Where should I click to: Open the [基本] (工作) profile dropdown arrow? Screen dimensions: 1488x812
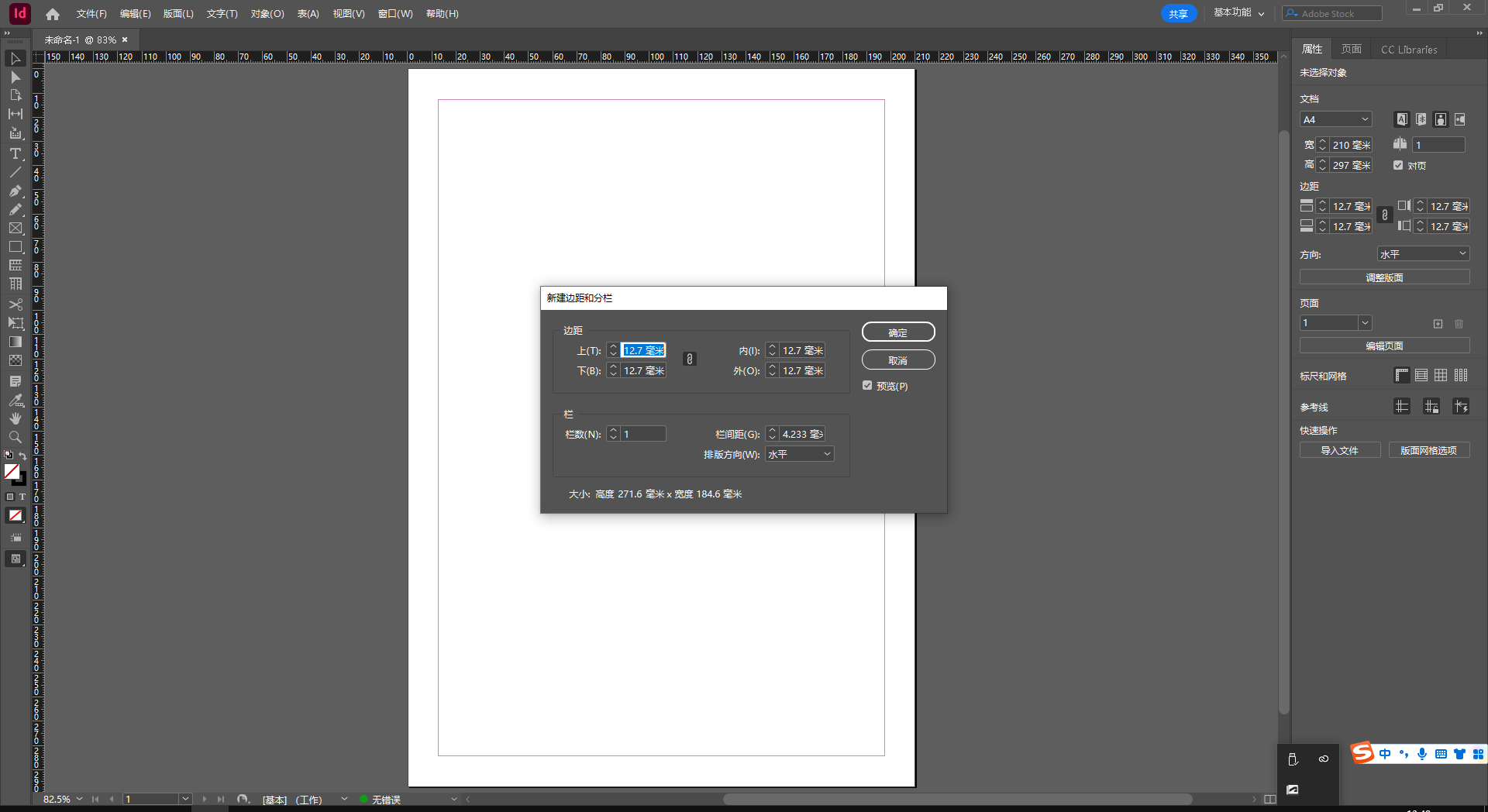pyautogui.click(x=344, y=799)
